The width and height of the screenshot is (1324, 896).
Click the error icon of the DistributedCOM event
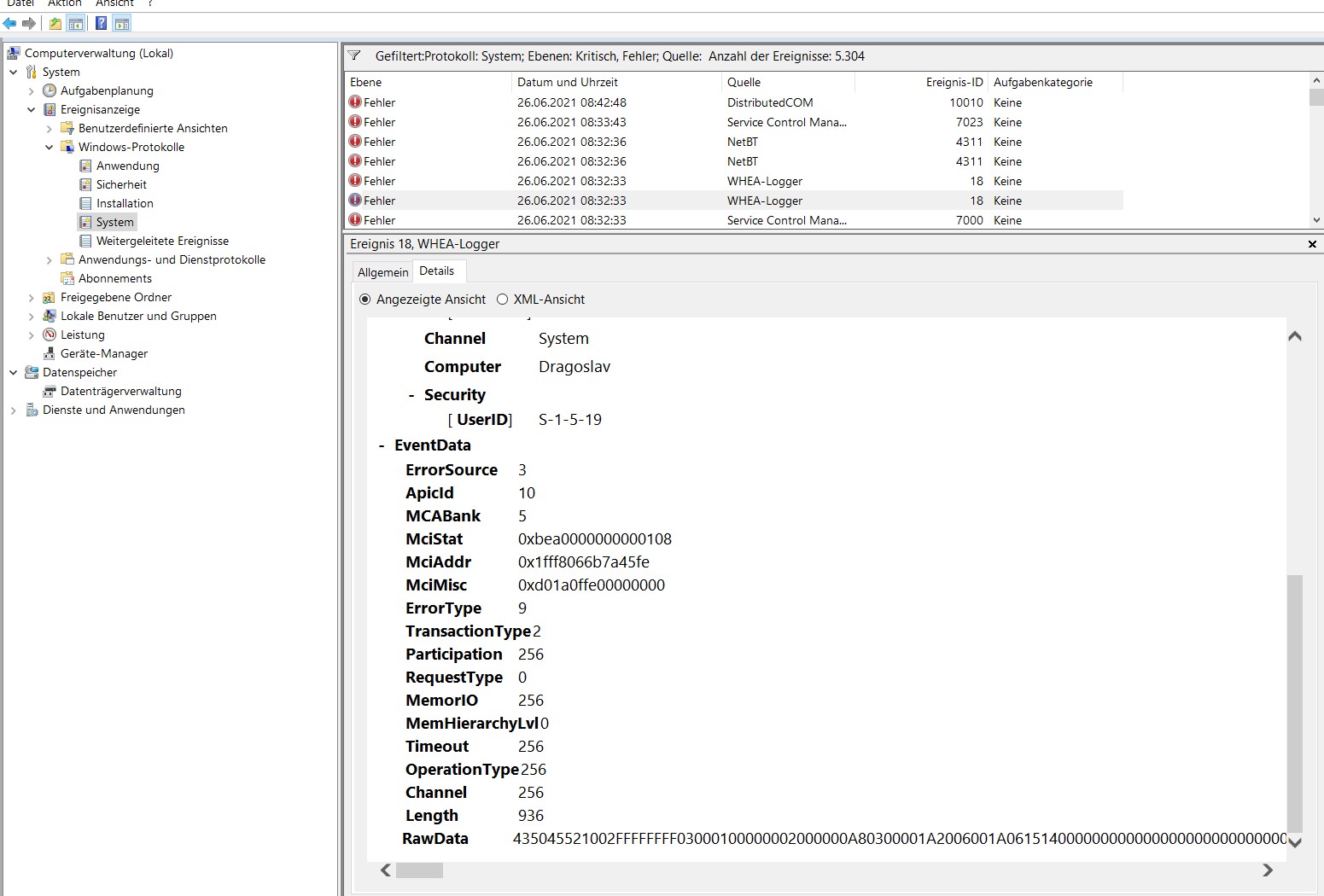click(x=355, y=102)
